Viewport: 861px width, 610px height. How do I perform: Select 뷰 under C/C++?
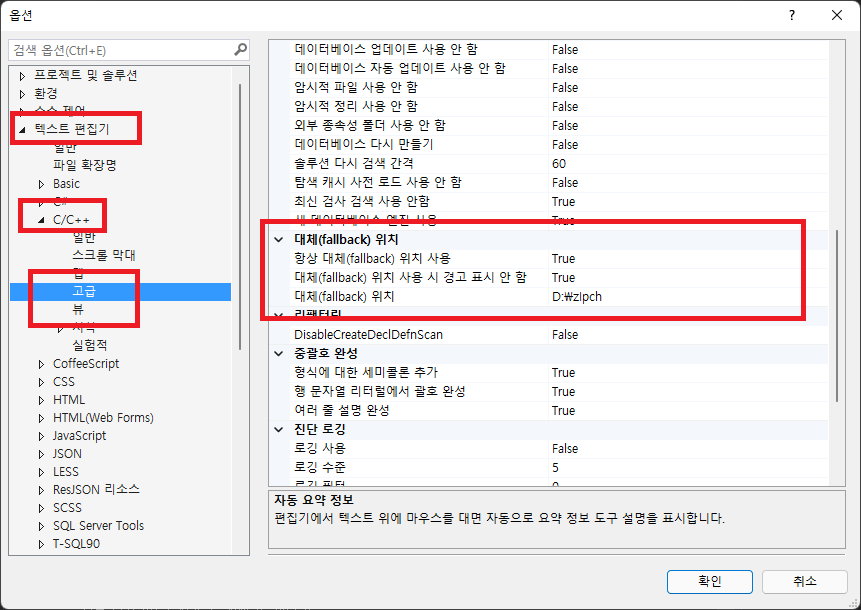click(x=78, y=309)
